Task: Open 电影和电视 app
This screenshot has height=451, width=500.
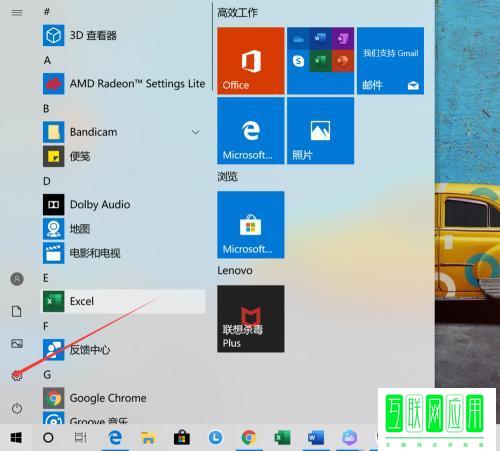Action: [x=123, y=253]
